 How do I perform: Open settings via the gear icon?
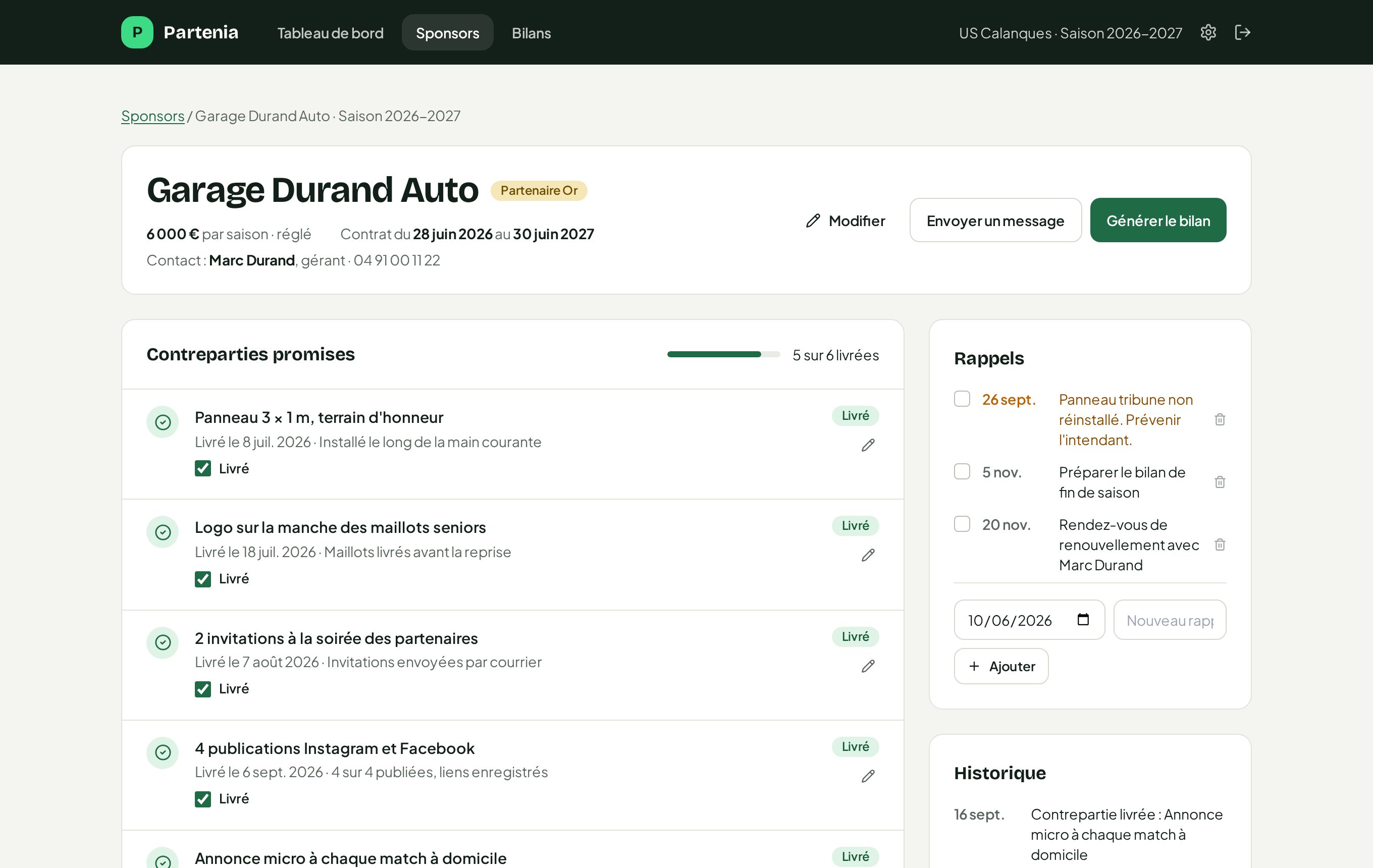(1208, 32)
